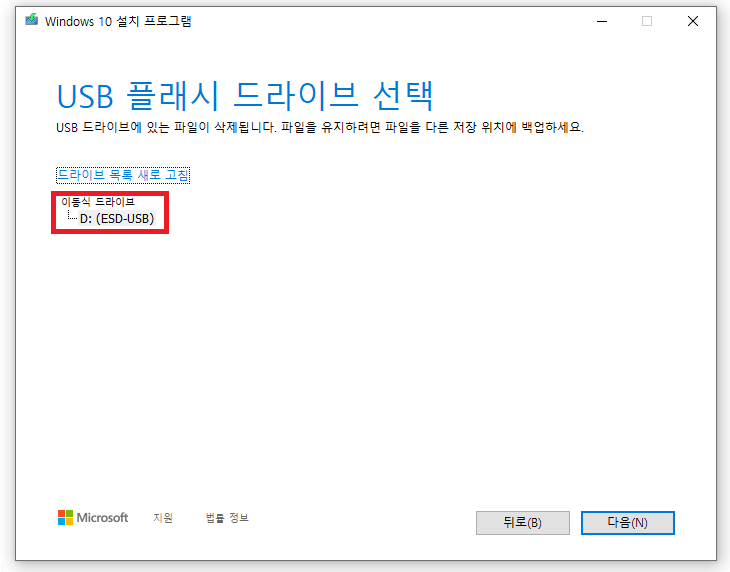Click the 다음(N) button
Viewport: 730px width, 572px height.
627,523
